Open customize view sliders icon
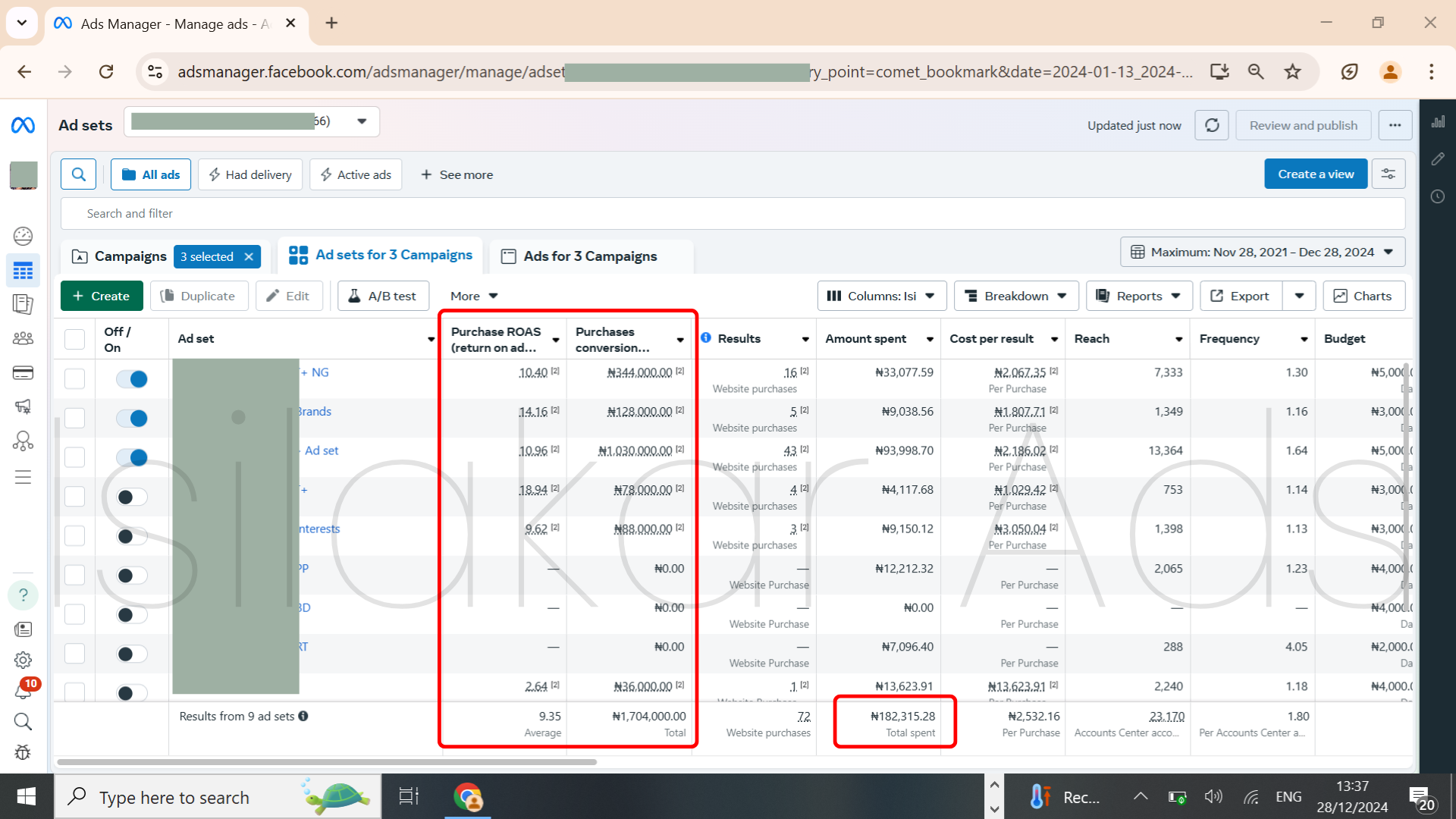1456x819 pixels. point(1388,174)
